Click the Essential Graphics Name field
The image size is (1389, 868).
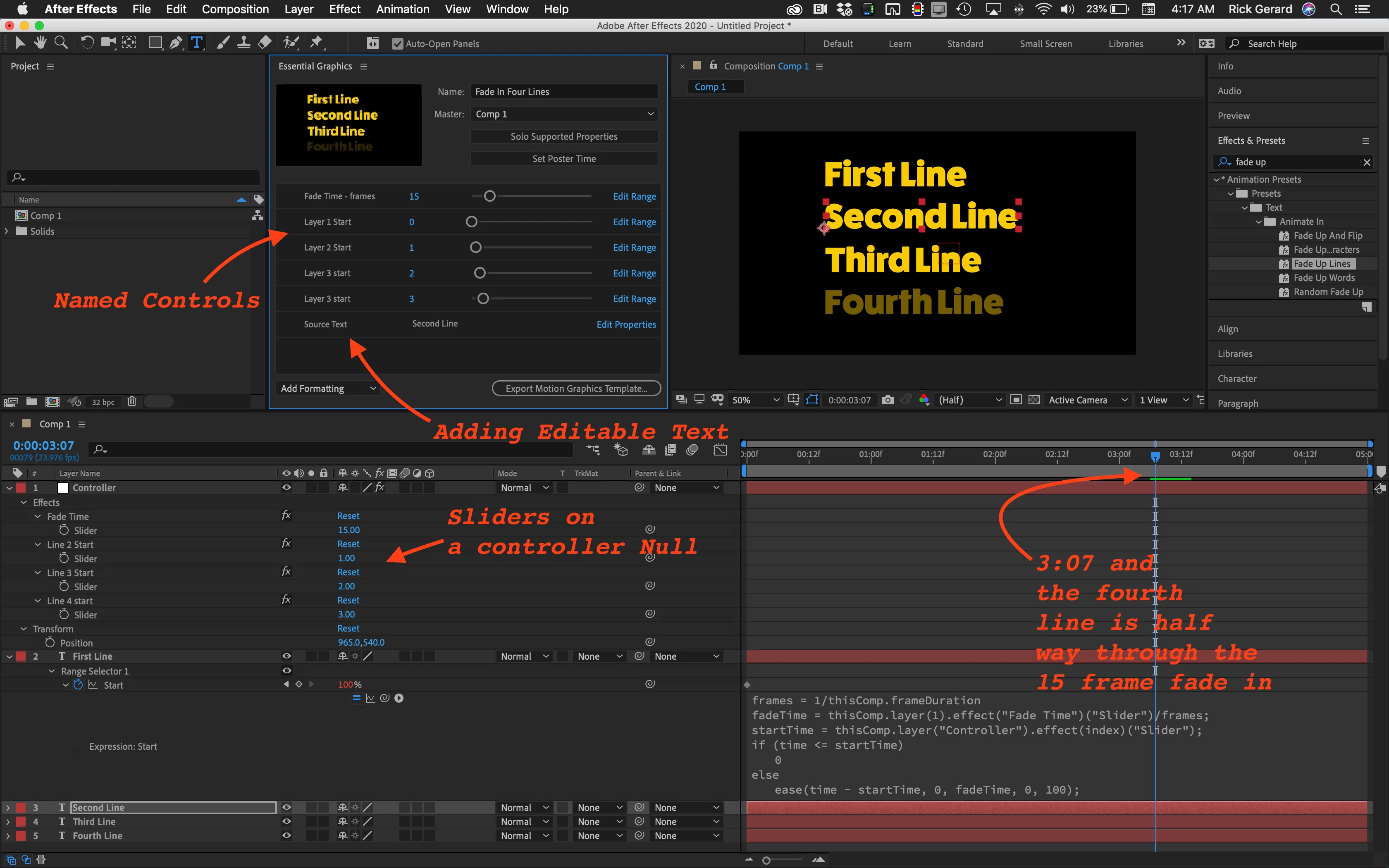point(563,92)
